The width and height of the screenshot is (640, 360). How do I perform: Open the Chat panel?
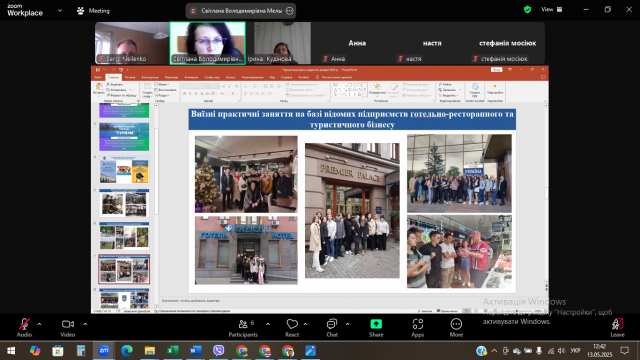(x=332, y=328)
